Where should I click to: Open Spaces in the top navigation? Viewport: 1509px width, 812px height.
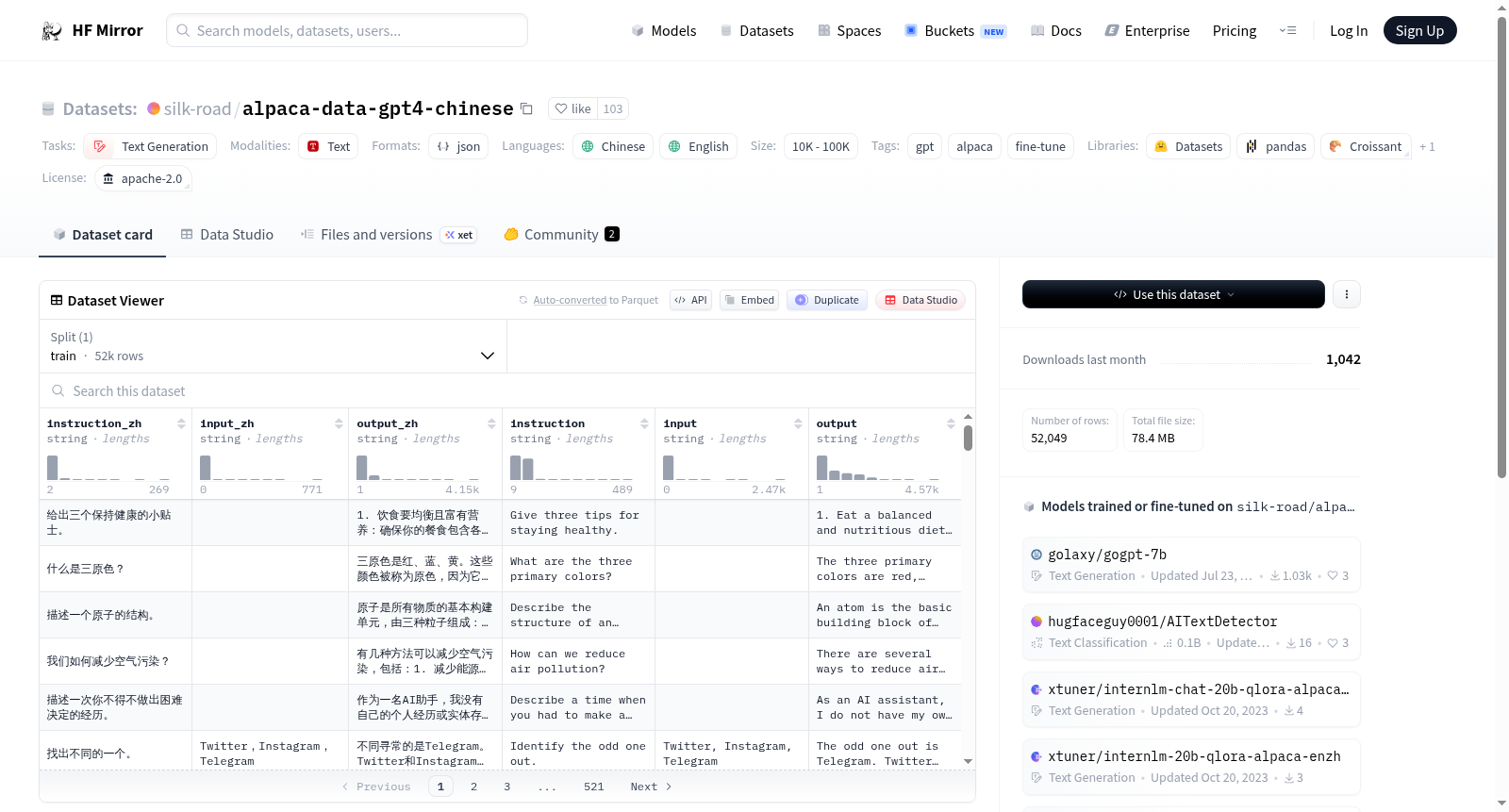click(850, 31)
